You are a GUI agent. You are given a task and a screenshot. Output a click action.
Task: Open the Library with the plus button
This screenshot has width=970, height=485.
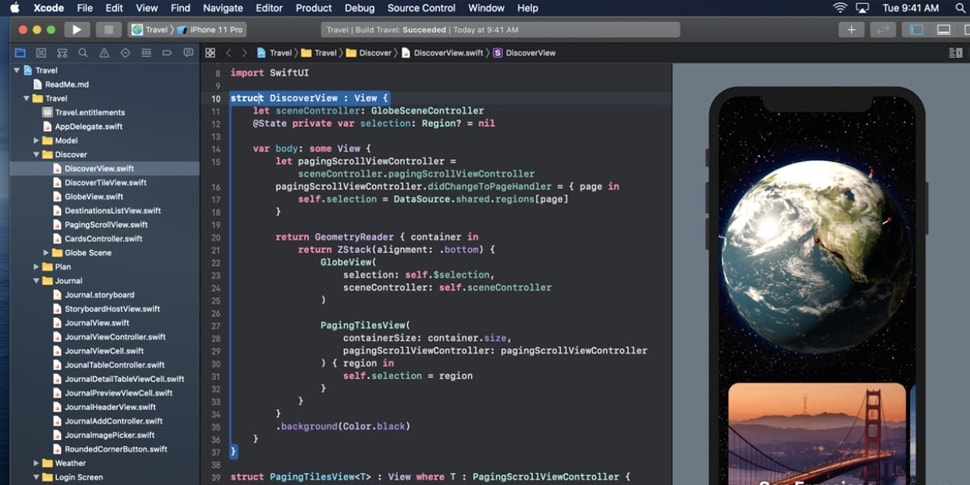(851, 30)
